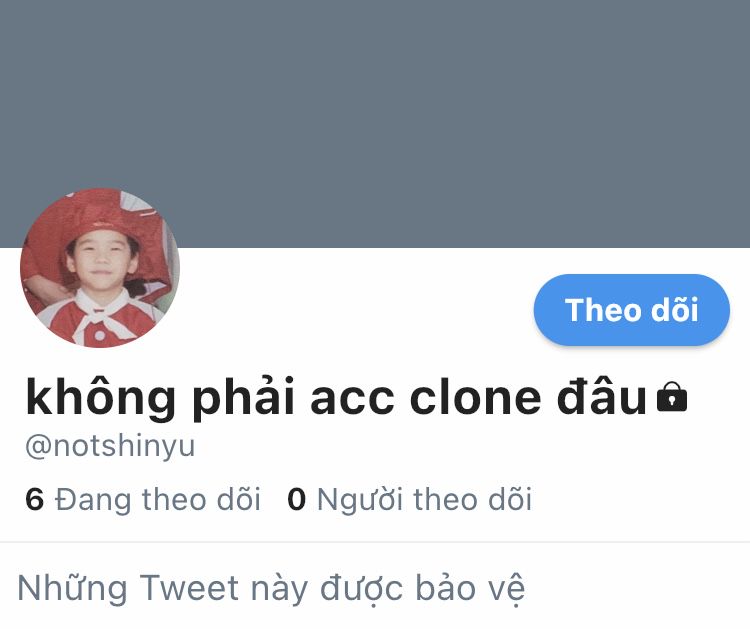
Task: Click the "Những Tweet này được bảo vệ" notice
Action: (271, 588)
